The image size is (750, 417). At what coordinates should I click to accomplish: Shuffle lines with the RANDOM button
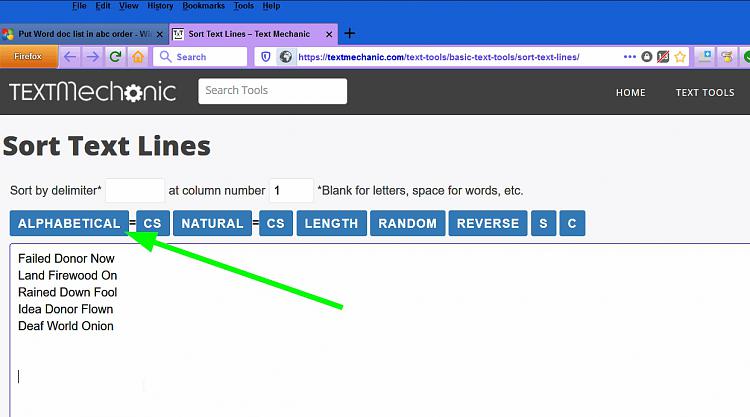pyautogui.click(x=408, y=223)
